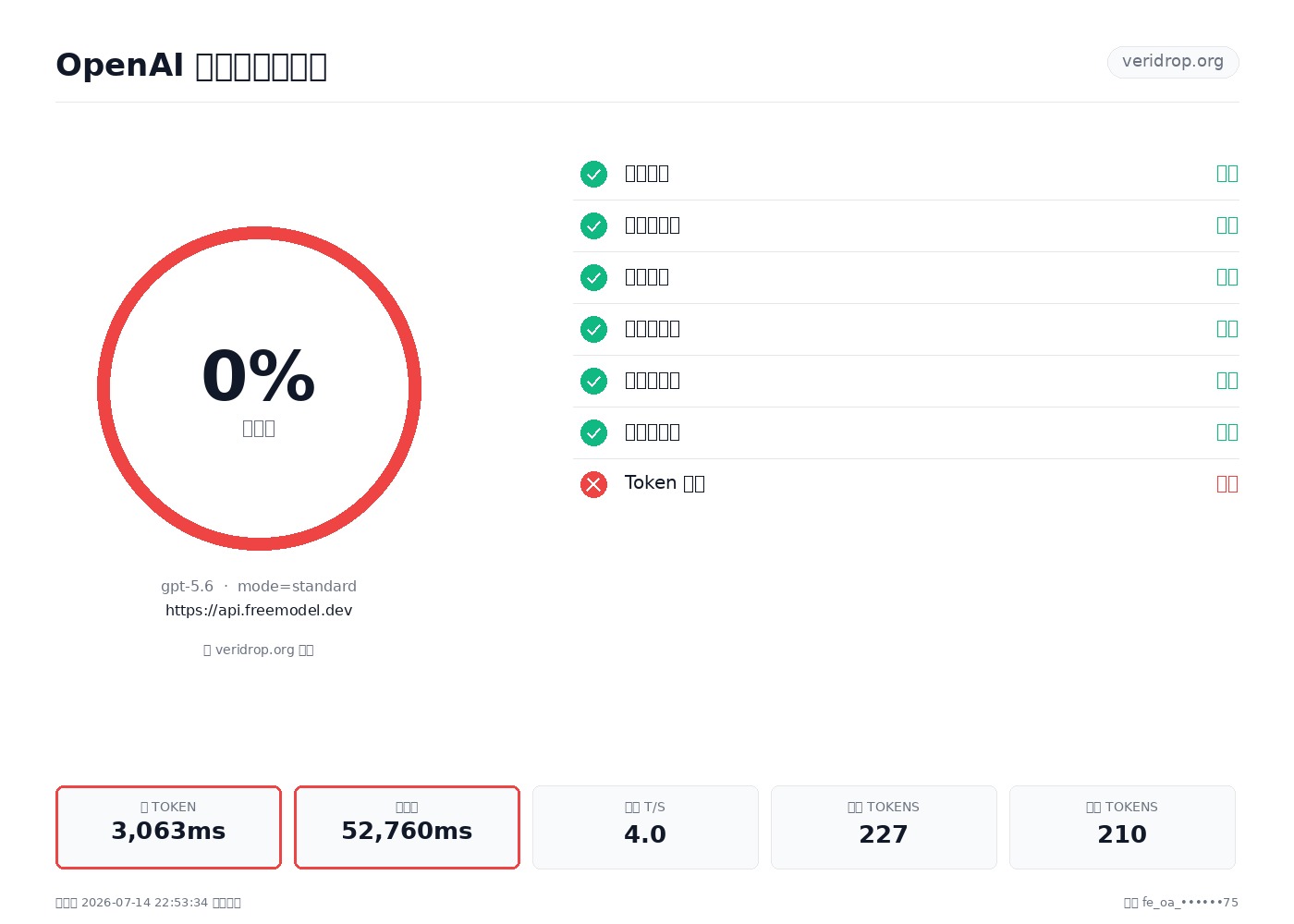Screen dimensions: 1294x924
Task: Select the "227" tokens value
Action: pos(884,834)
